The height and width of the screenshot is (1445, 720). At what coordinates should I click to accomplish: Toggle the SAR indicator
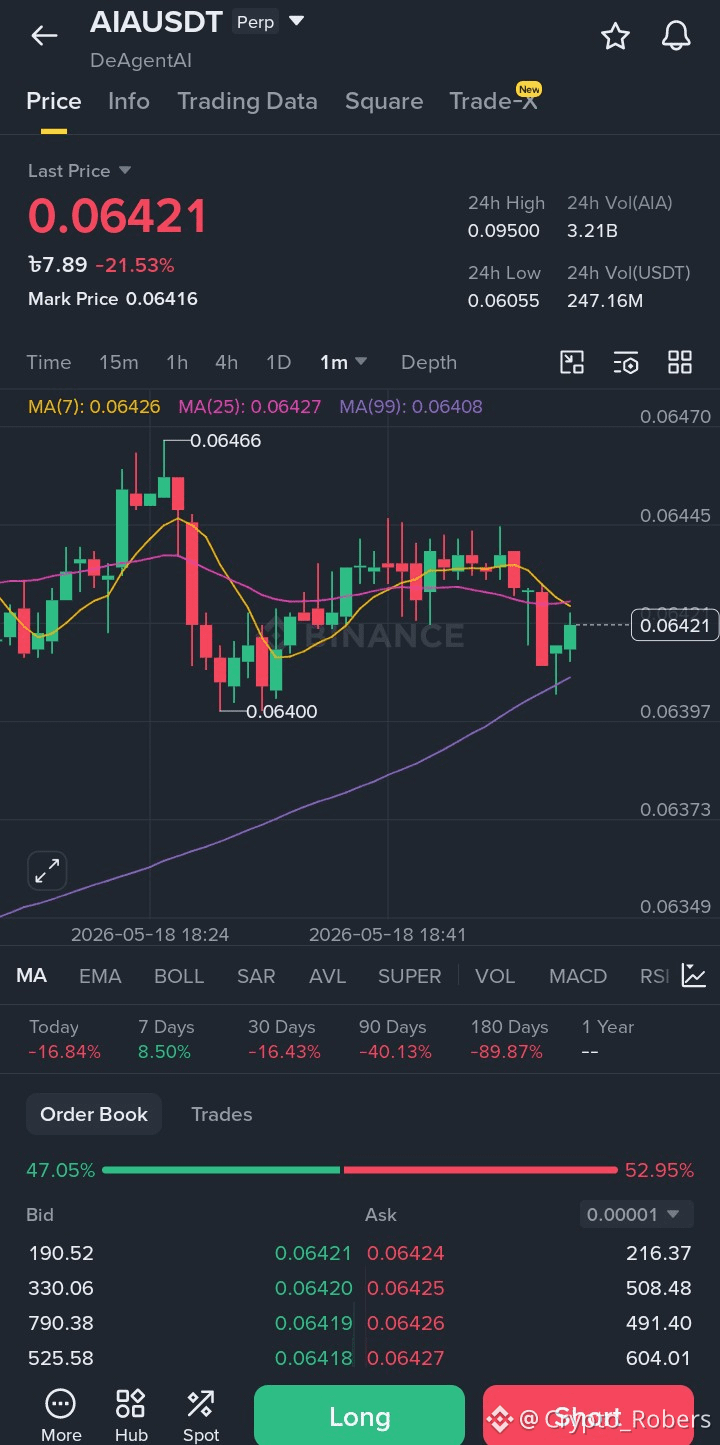click(256, 976)
